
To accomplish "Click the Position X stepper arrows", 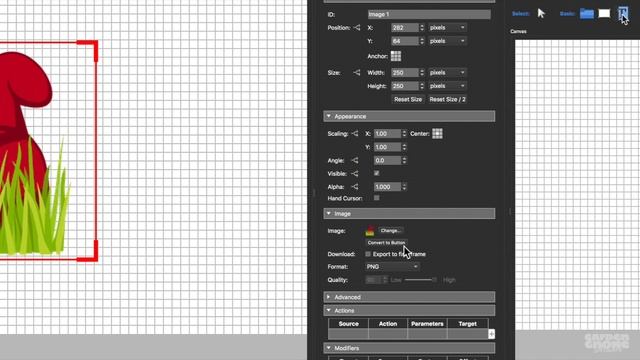I will (x=422, y=28).
